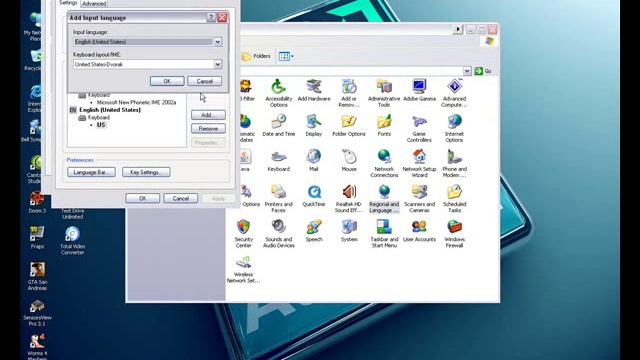This screenshot has width=640, height=360.
Task: Click help question mark in Add Input language
Action: (211, 18)
